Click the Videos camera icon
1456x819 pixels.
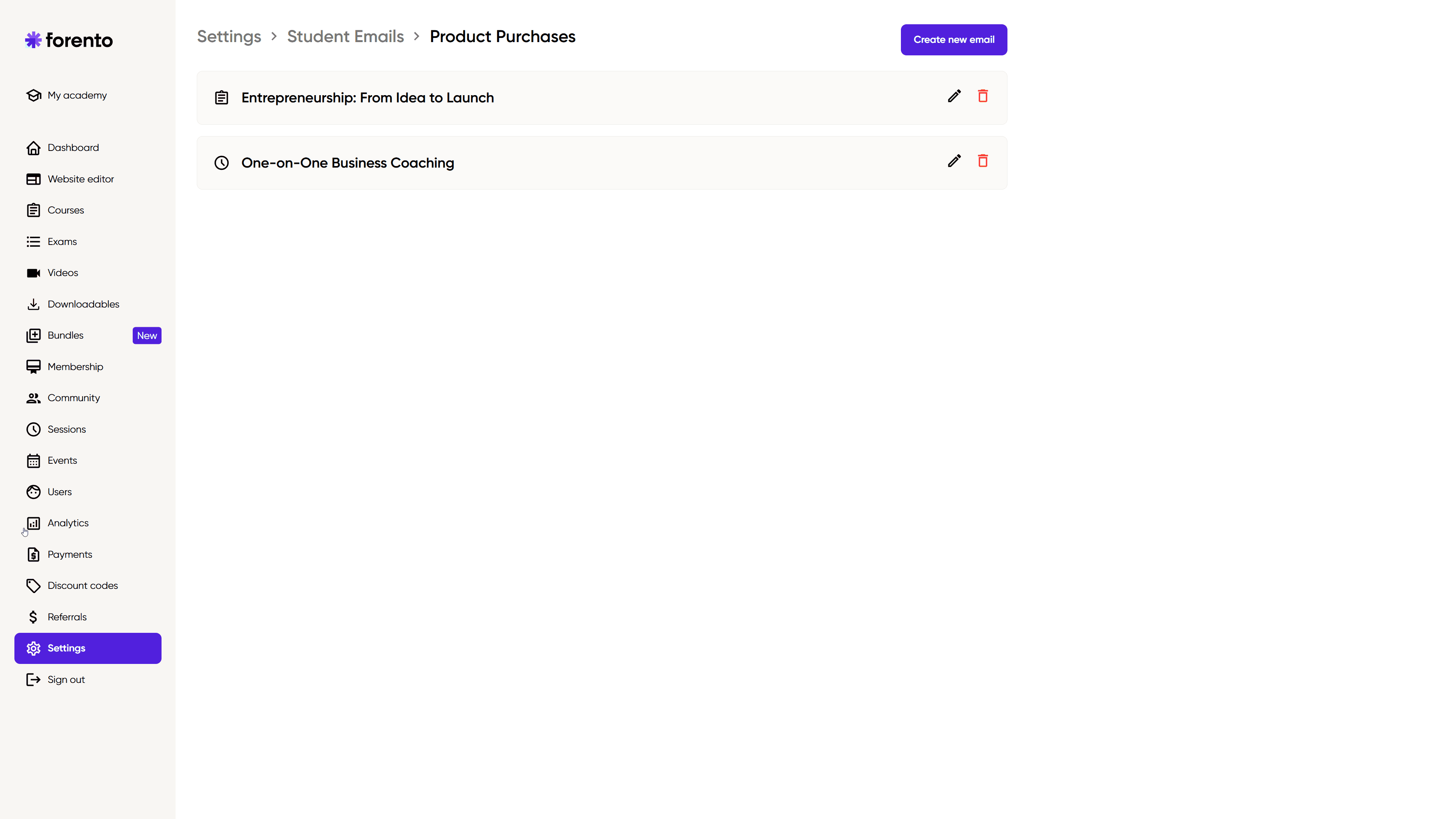coord(33,273)
